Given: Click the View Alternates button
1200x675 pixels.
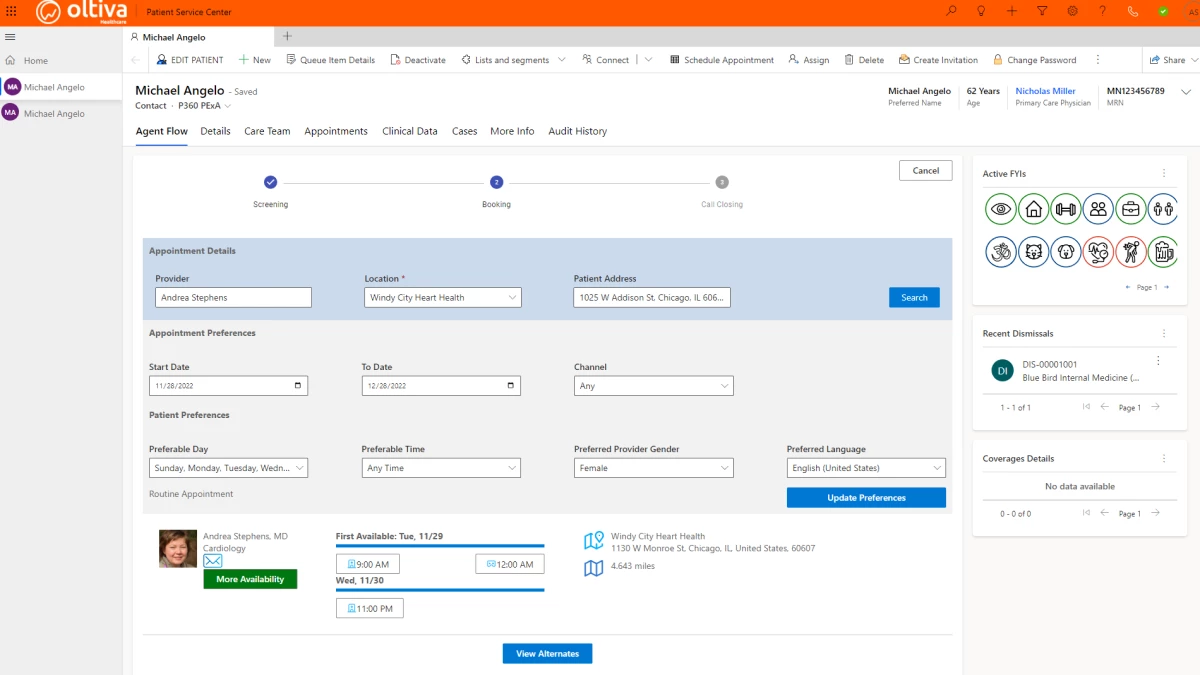Looking at the screenshot, I should 547,653.
